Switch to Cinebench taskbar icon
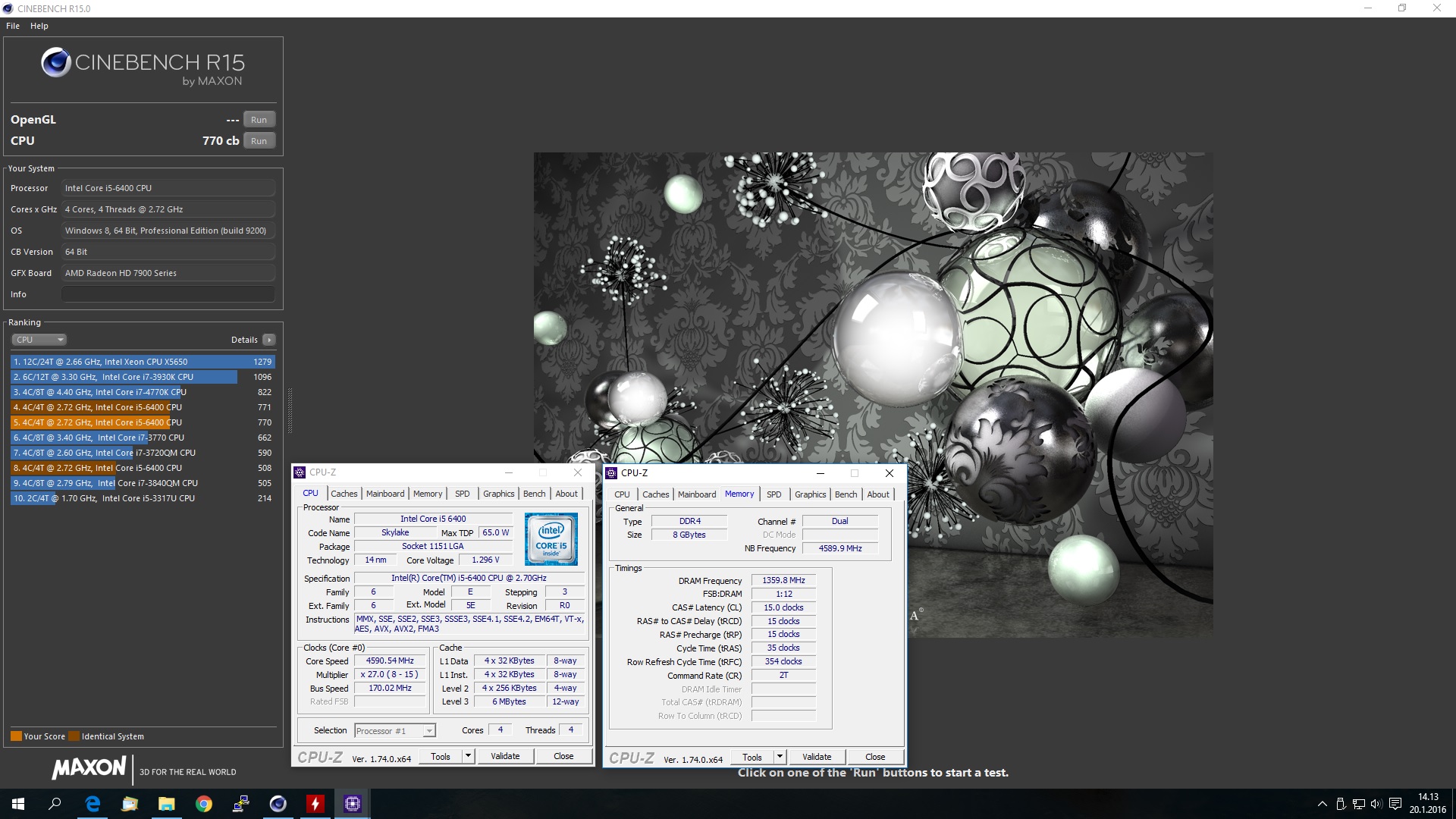This screenshot has width=1456, height=819. coord(278,804)
